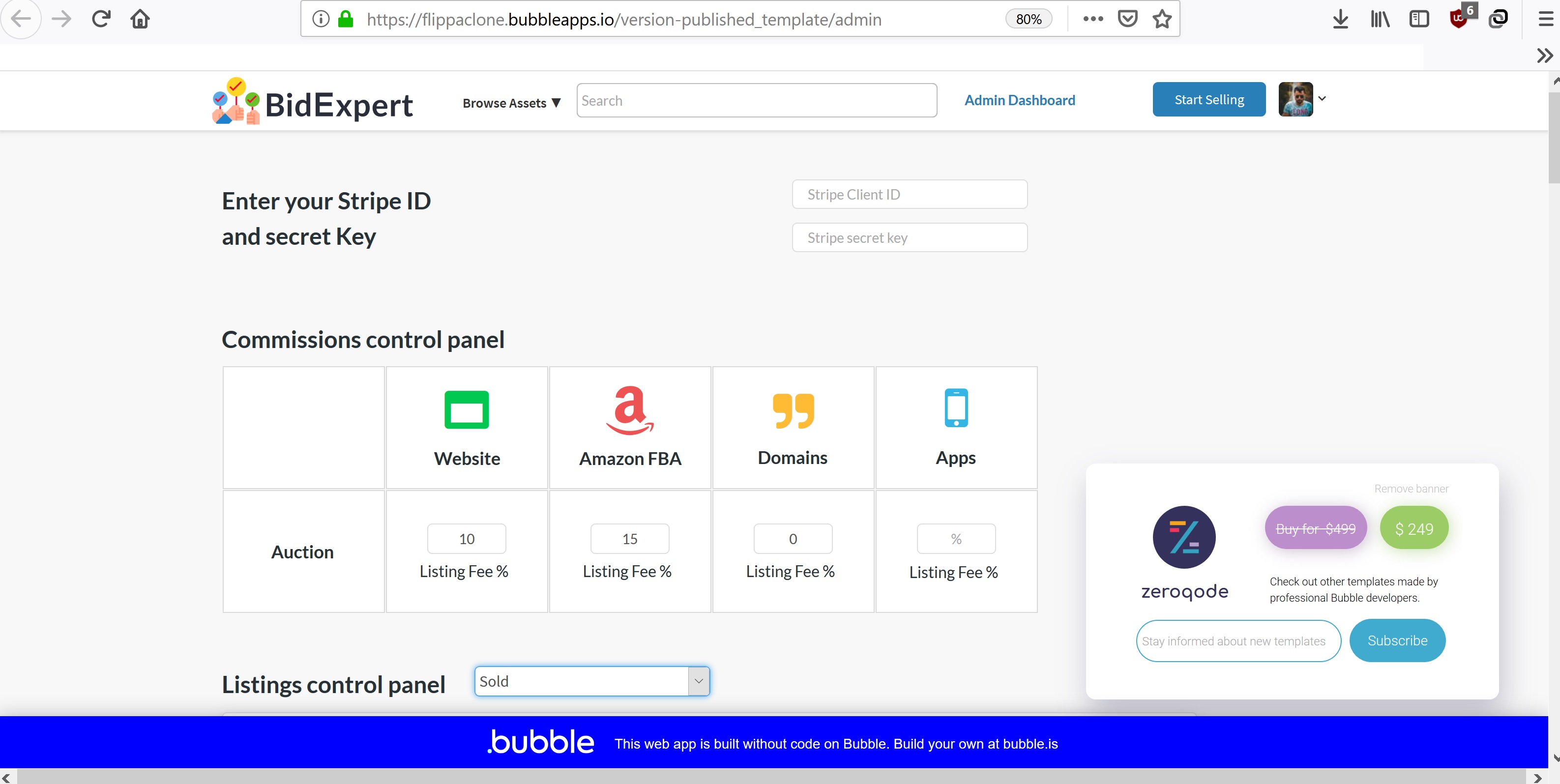
Task: Click the browser home icon
Action: click(140, 19)
